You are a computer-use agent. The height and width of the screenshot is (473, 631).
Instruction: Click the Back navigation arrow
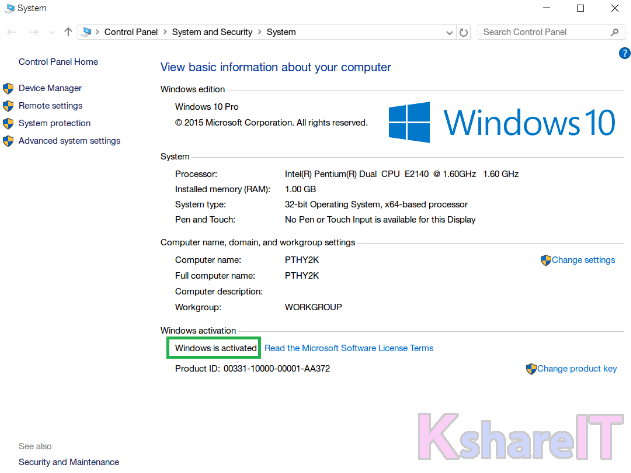(12, 32)
